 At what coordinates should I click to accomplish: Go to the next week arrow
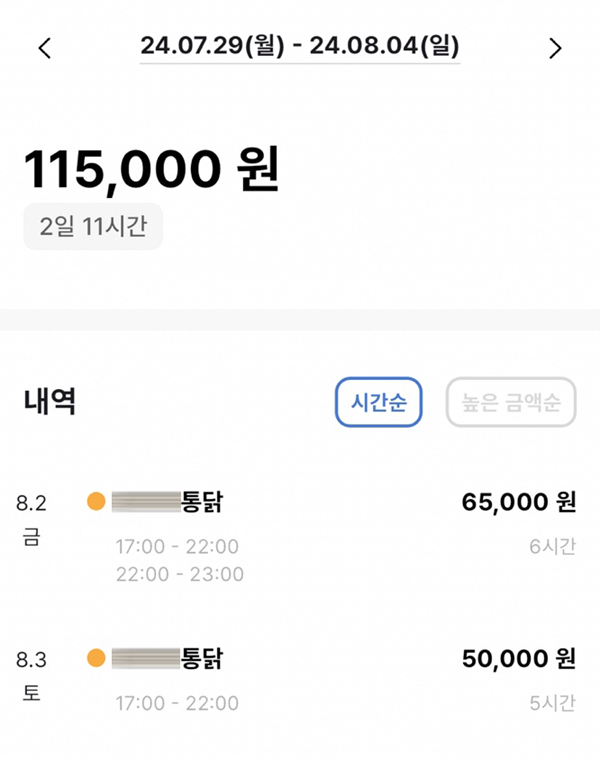[x=556, y=48]
